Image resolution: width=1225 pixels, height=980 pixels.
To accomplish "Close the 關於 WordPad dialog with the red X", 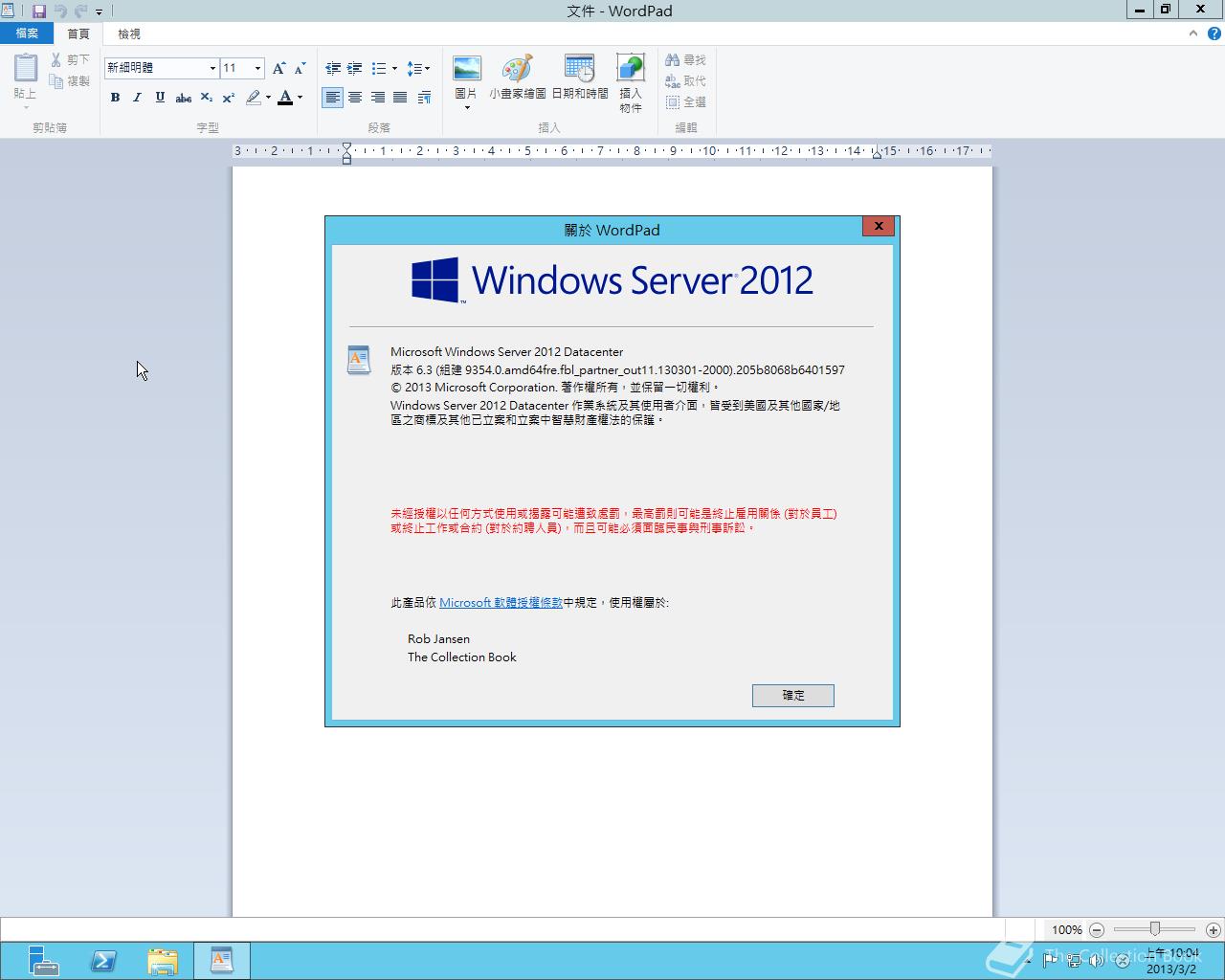I will click(x=879, y=226).
